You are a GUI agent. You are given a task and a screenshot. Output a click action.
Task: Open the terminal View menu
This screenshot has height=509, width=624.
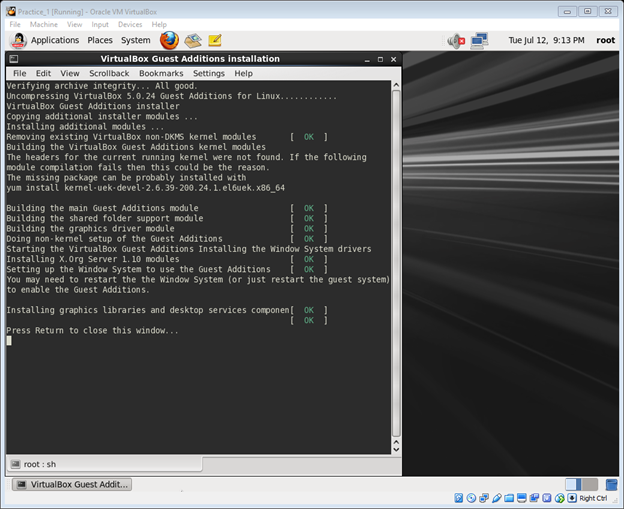click(70, 73)
